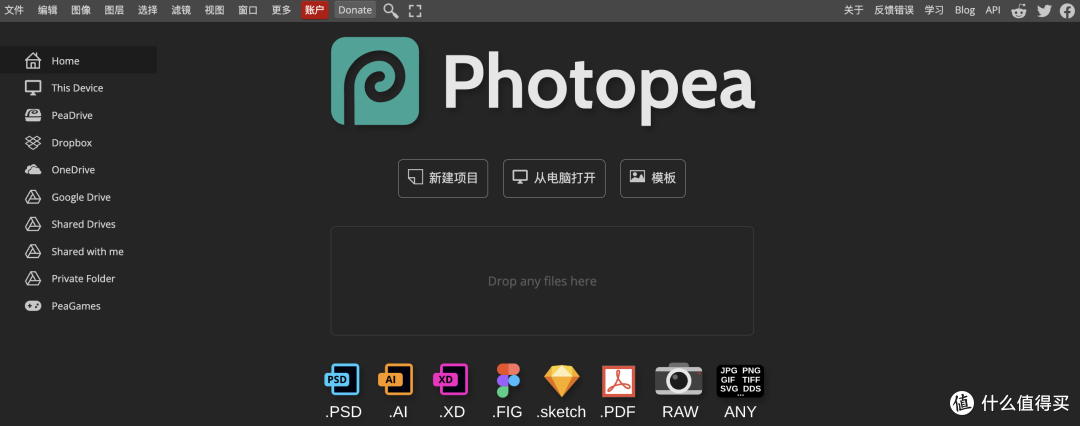Click the Drop any files here area
Viewport: 1080px width, 426px height.
tap(542, 281)
